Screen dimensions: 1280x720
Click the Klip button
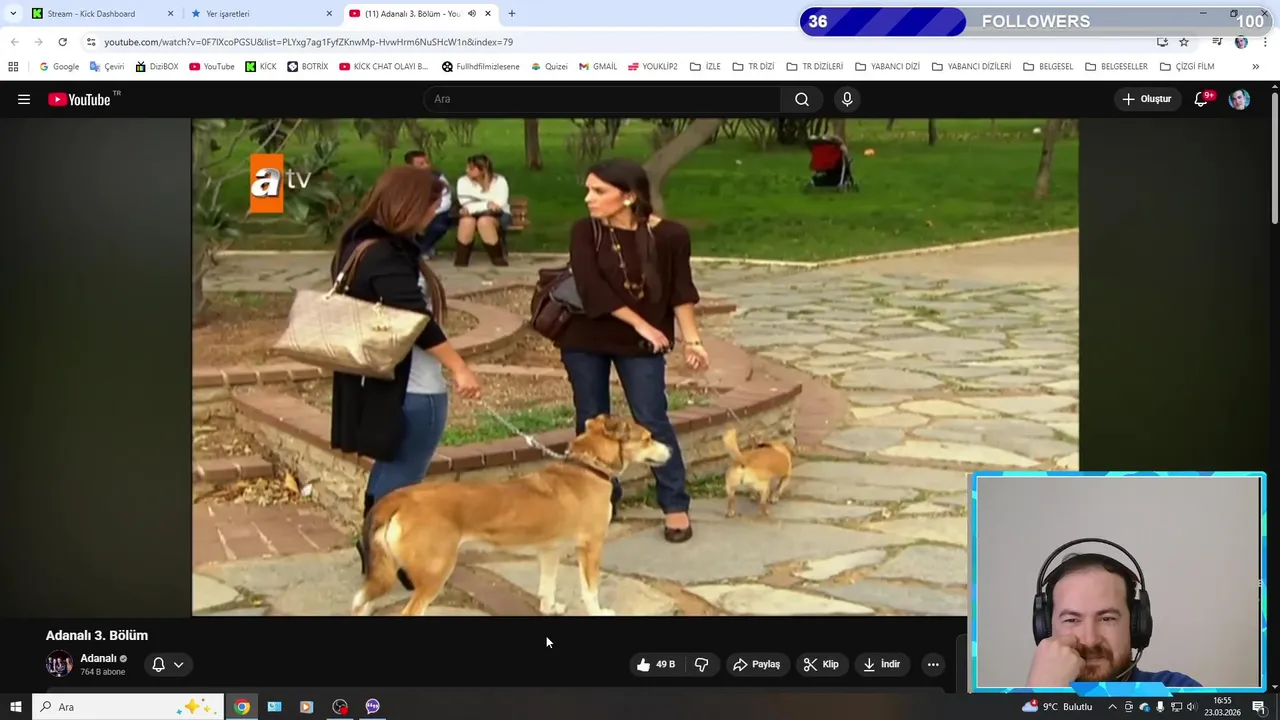pos(821,664)
